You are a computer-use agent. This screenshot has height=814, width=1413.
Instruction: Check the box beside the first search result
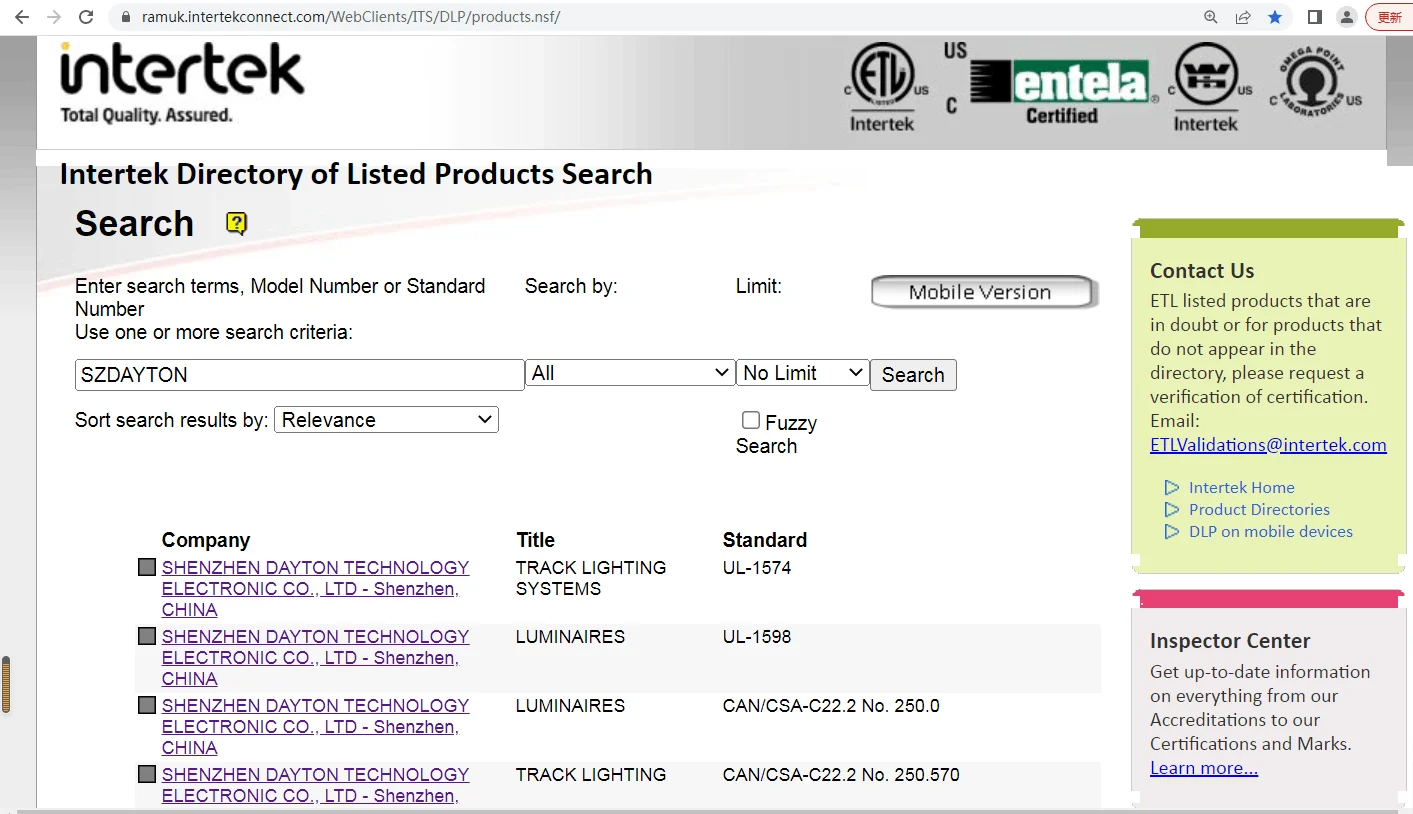146,566
